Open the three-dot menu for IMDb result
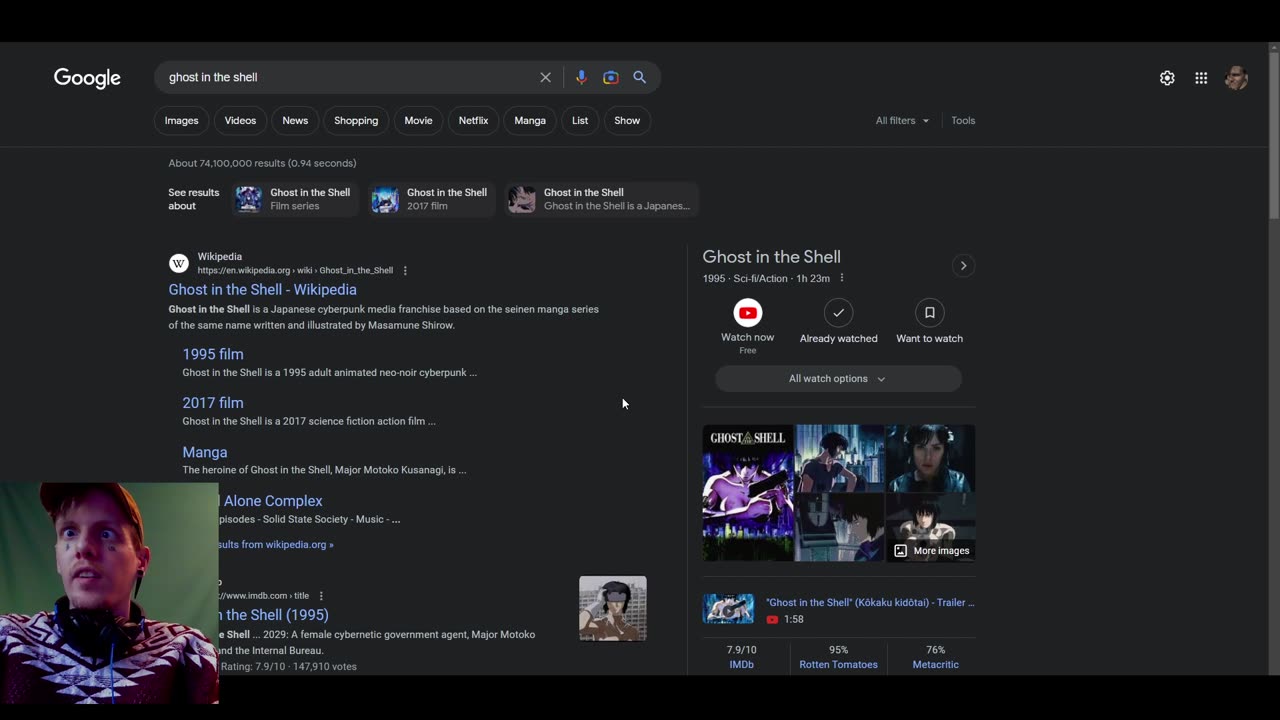Screen dimensions: 1280x720 point(321,596)
